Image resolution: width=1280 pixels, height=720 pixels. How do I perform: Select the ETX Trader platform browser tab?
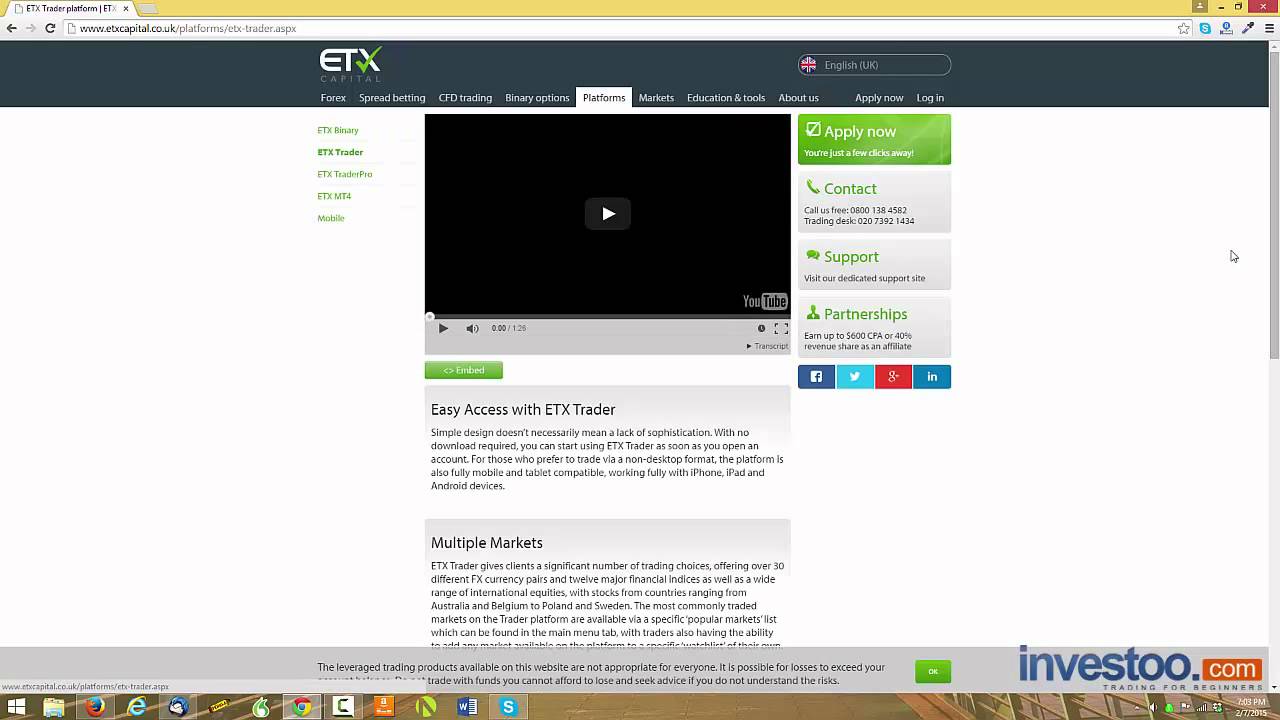[70, 8]
